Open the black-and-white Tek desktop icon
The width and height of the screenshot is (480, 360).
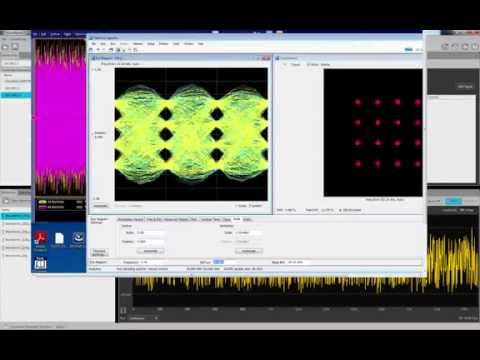click(x=41, y=264)
